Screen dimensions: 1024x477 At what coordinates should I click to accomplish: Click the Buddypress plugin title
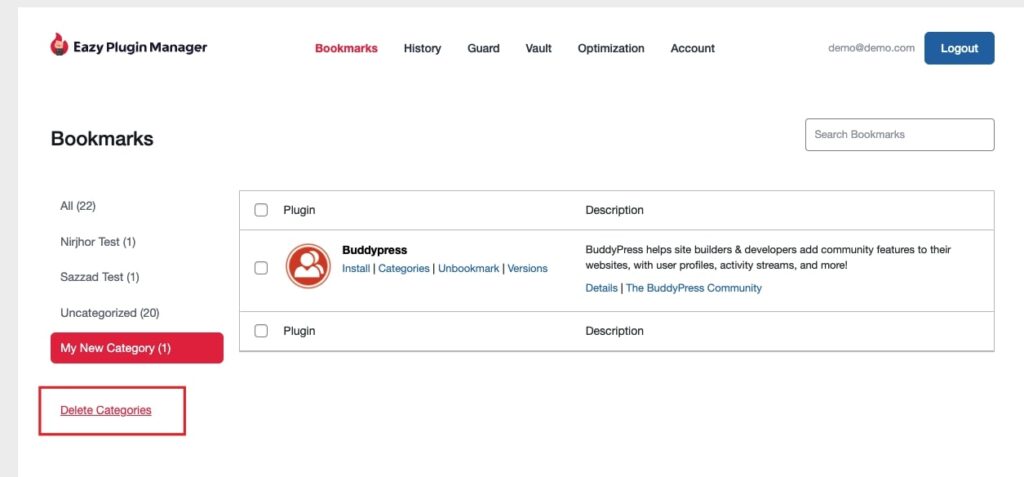375,250
